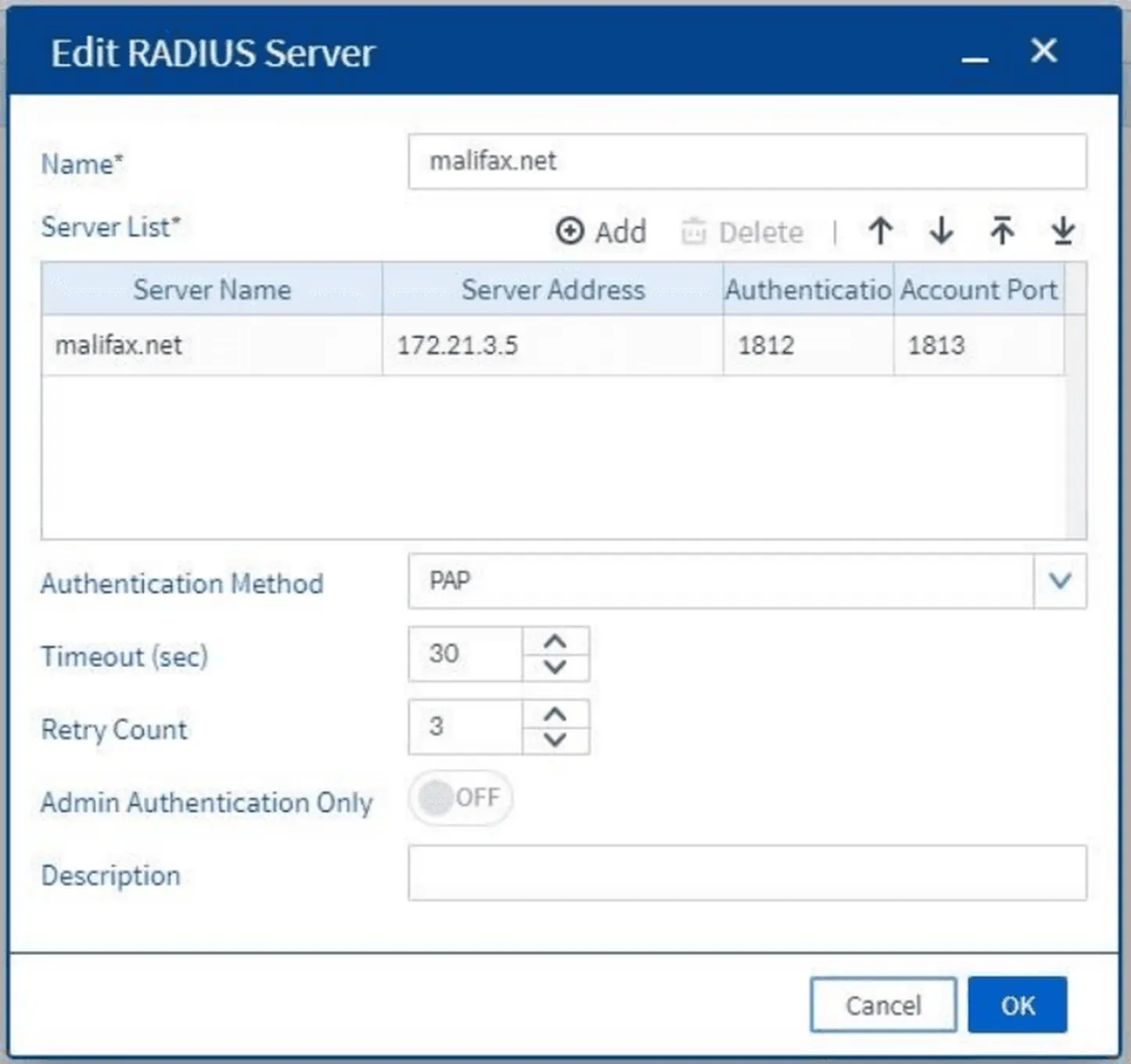The height and width of the screenshot is (1064, 1131).
Task: Select the 172.21.3.5 address cell
Action: pos(553,345)
